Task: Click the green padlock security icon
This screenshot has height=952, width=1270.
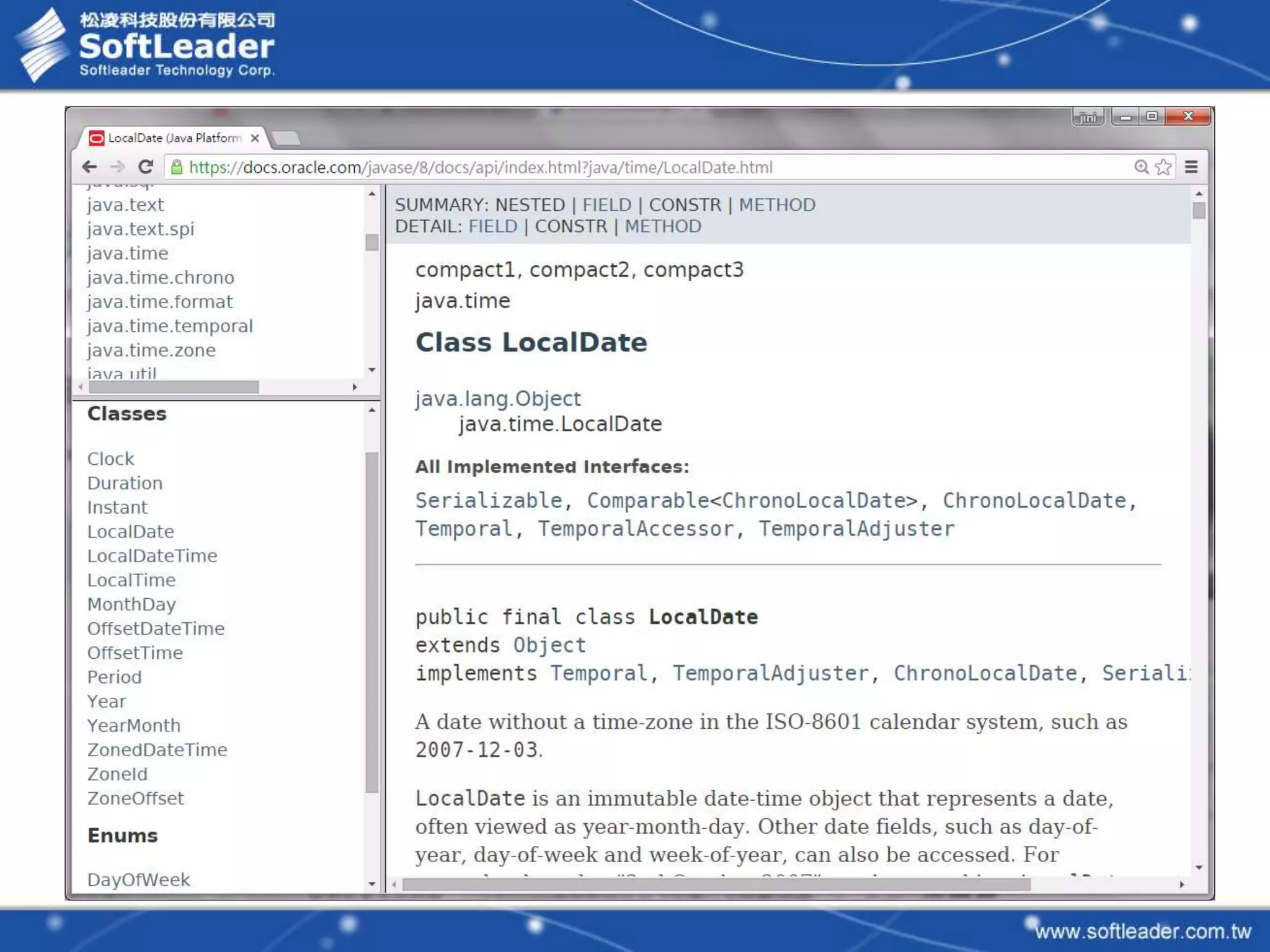Action: [177, 167]
